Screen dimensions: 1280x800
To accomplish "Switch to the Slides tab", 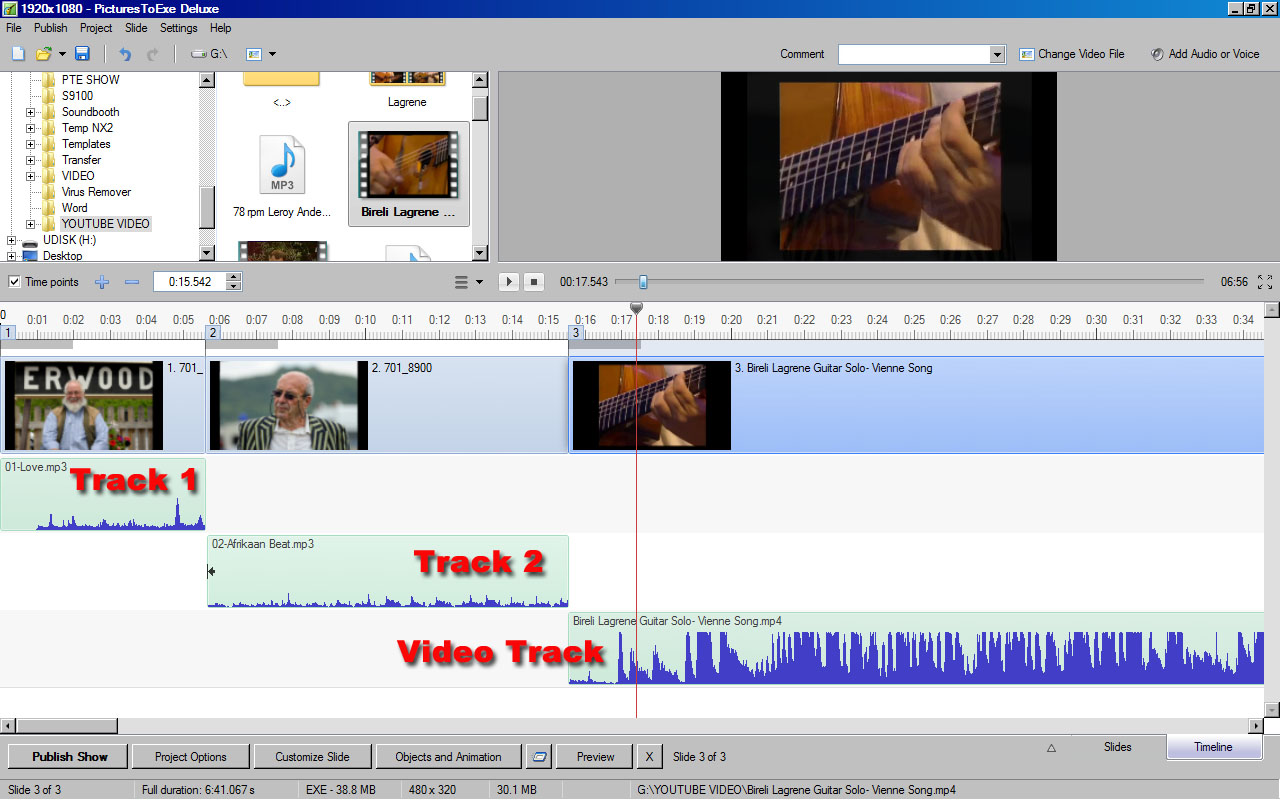I will pos(1117,747).
